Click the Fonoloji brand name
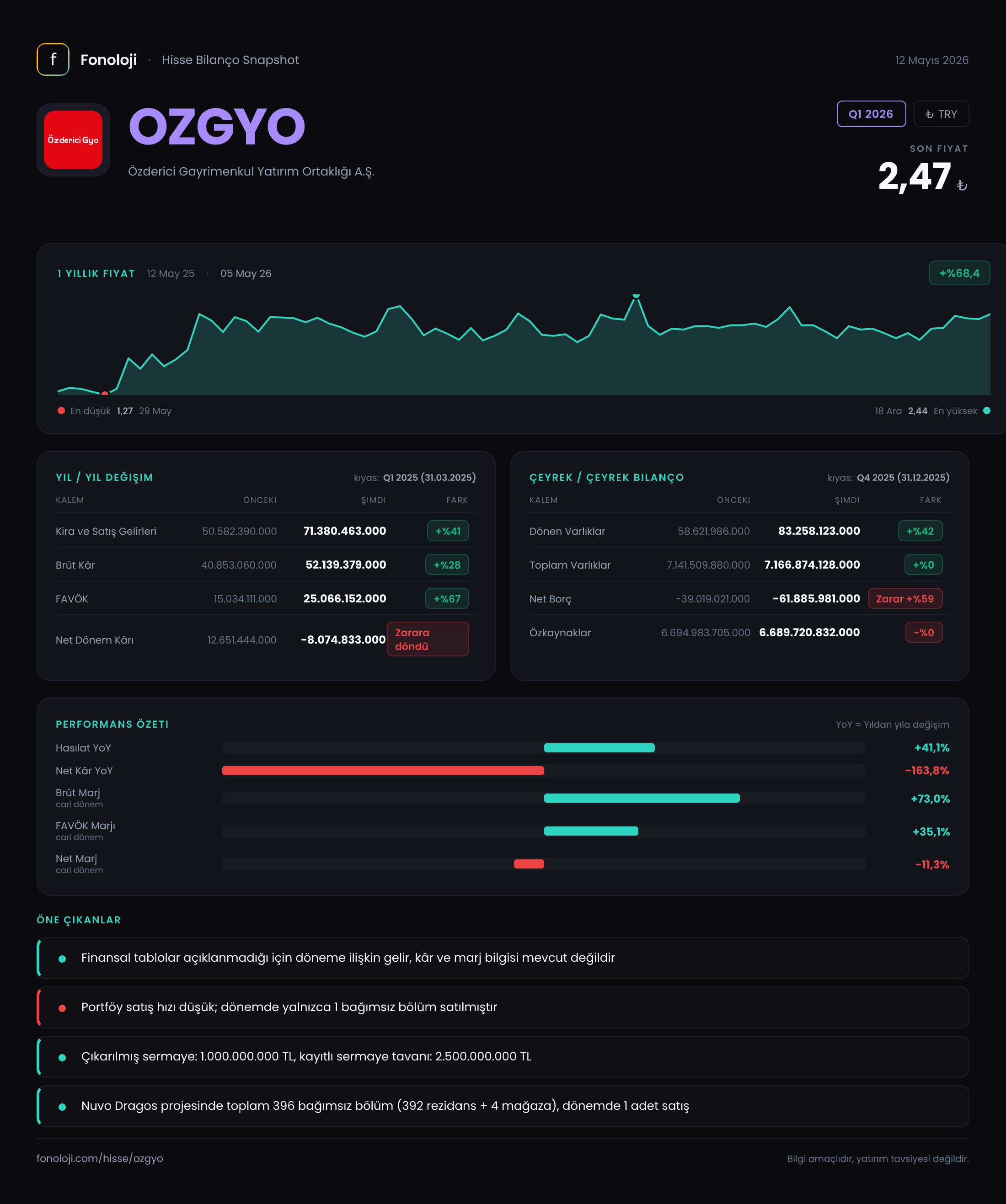The image size is (1006, 1204). coord(108,59)
